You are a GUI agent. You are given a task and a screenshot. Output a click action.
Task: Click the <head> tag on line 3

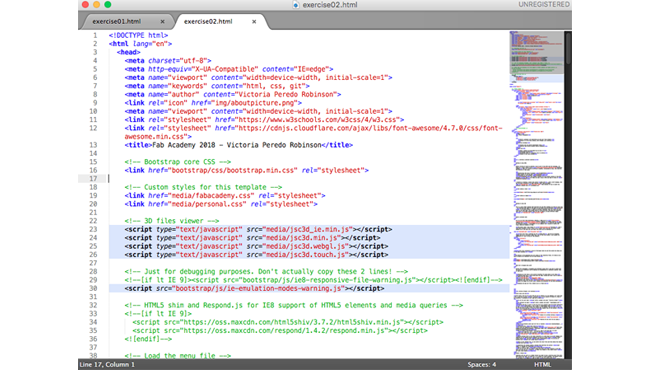point(129,52)
